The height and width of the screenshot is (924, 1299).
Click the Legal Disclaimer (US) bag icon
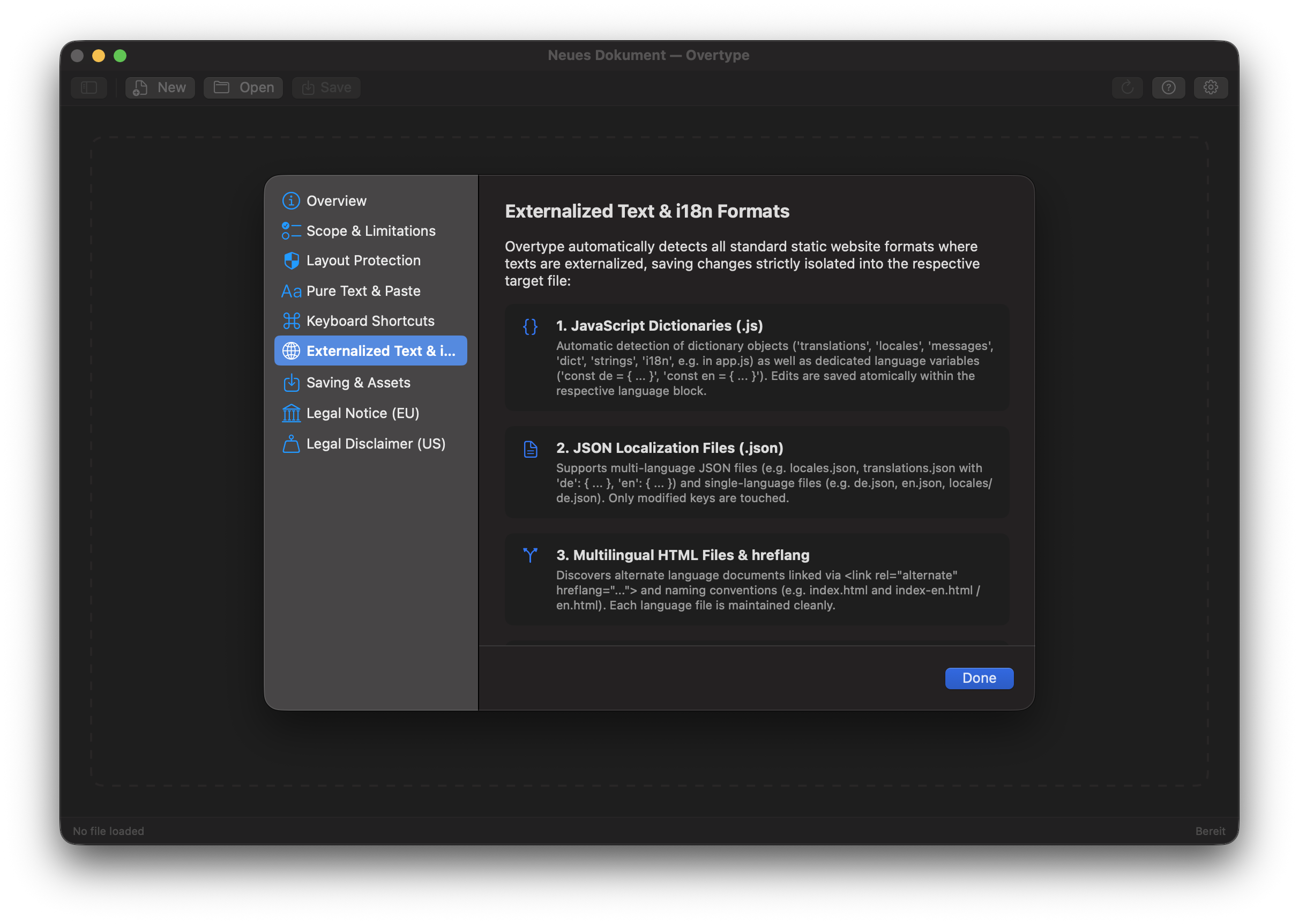tap(291, 444)
